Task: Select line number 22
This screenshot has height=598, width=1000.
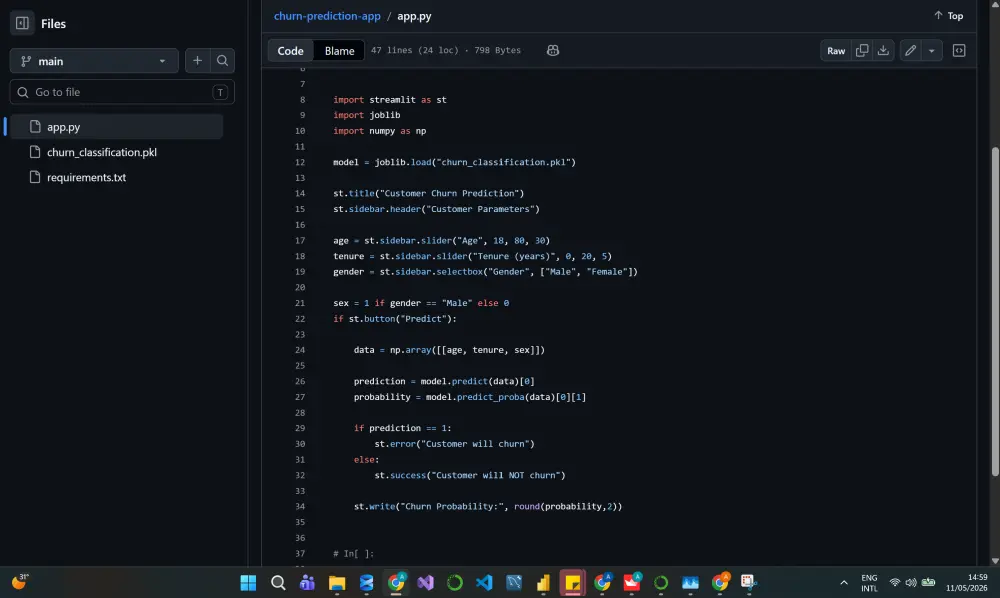Action: coord(300,319)
